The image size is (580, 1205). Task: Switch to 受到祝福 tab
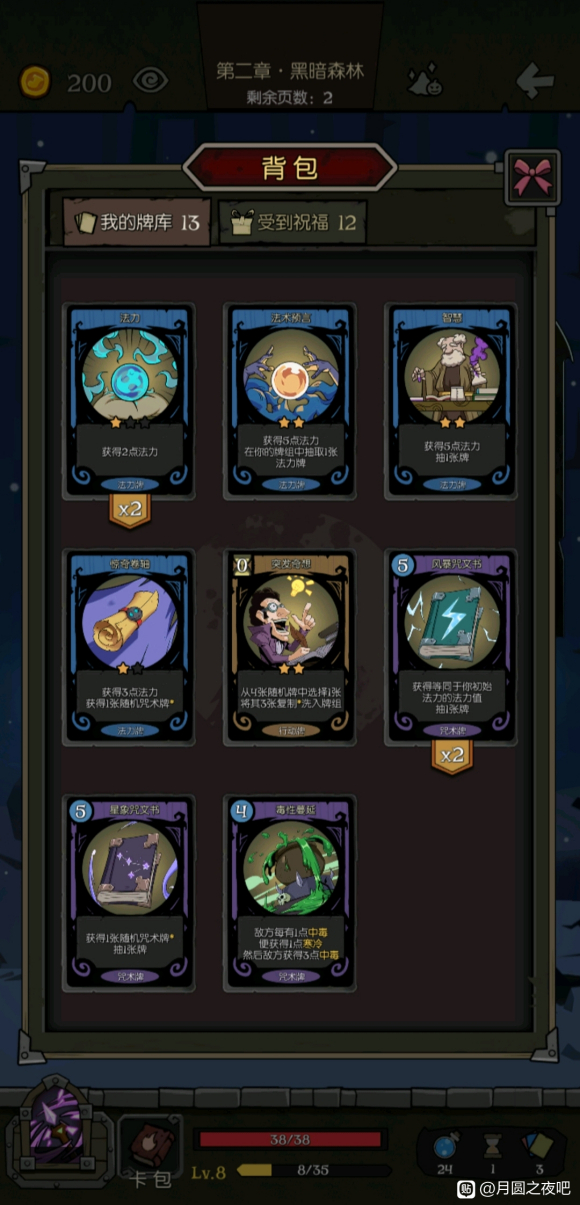point(293,222)
